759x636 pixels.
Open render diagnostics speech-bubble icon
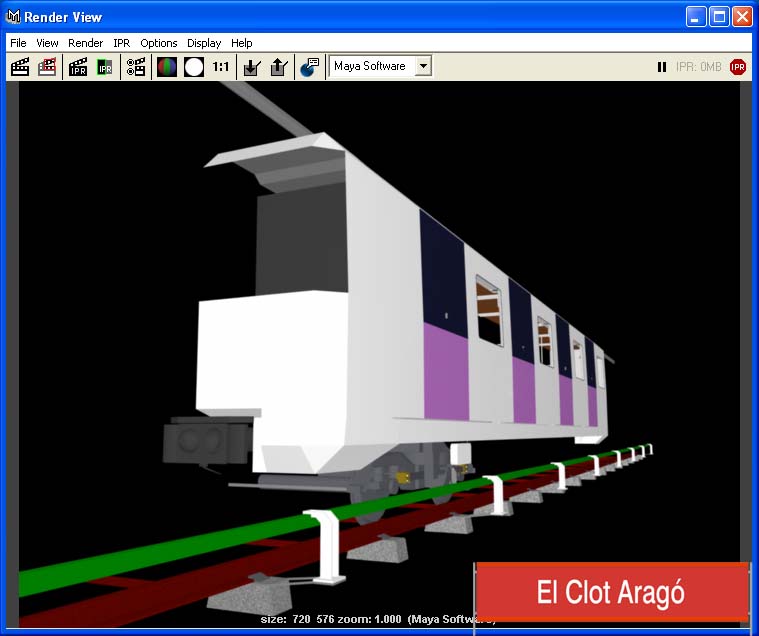click(x=310, y=67)
